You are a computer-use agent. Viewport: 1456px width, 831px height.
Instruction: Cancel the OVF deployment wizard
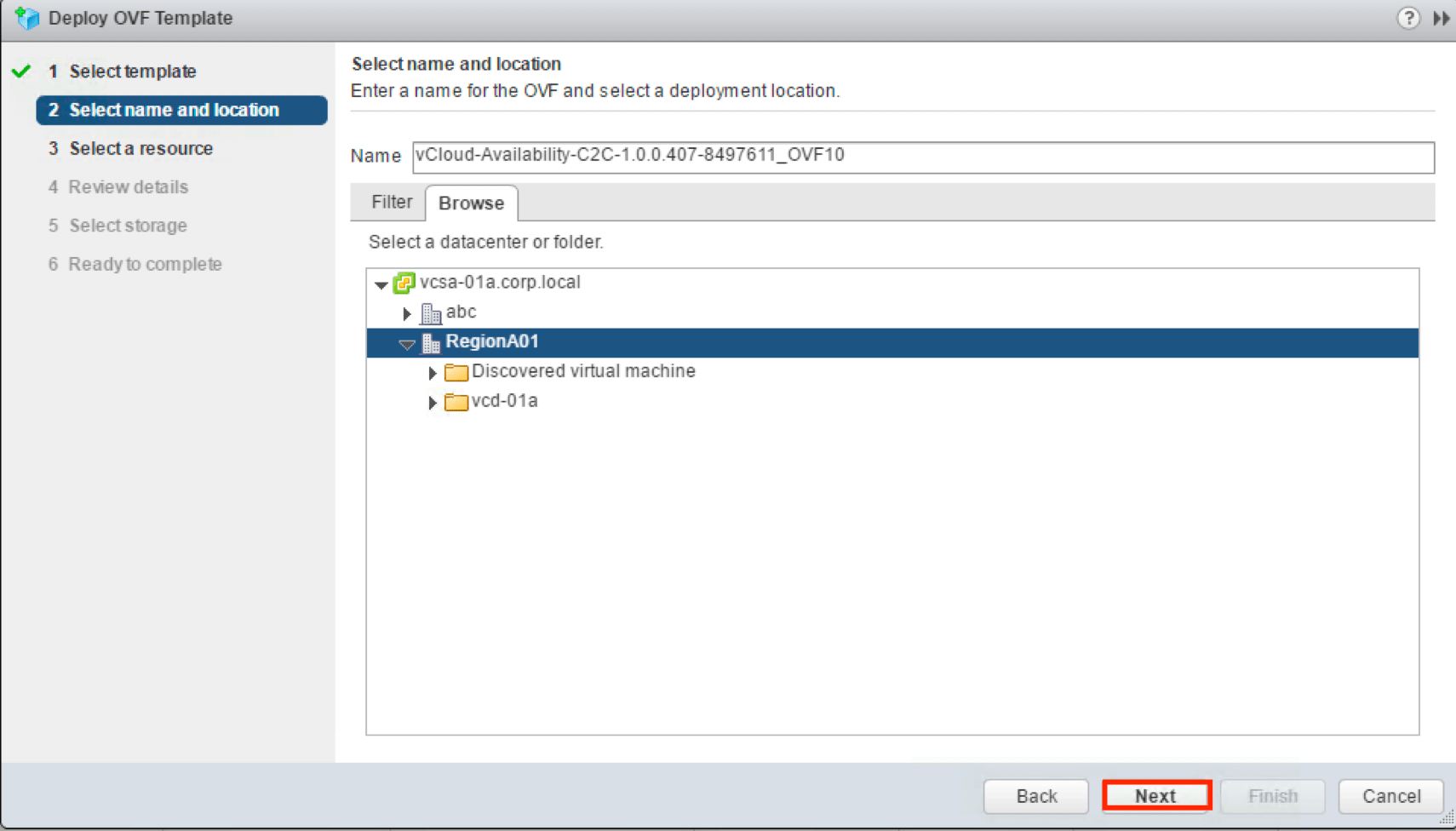click(x=1390, y=796)
